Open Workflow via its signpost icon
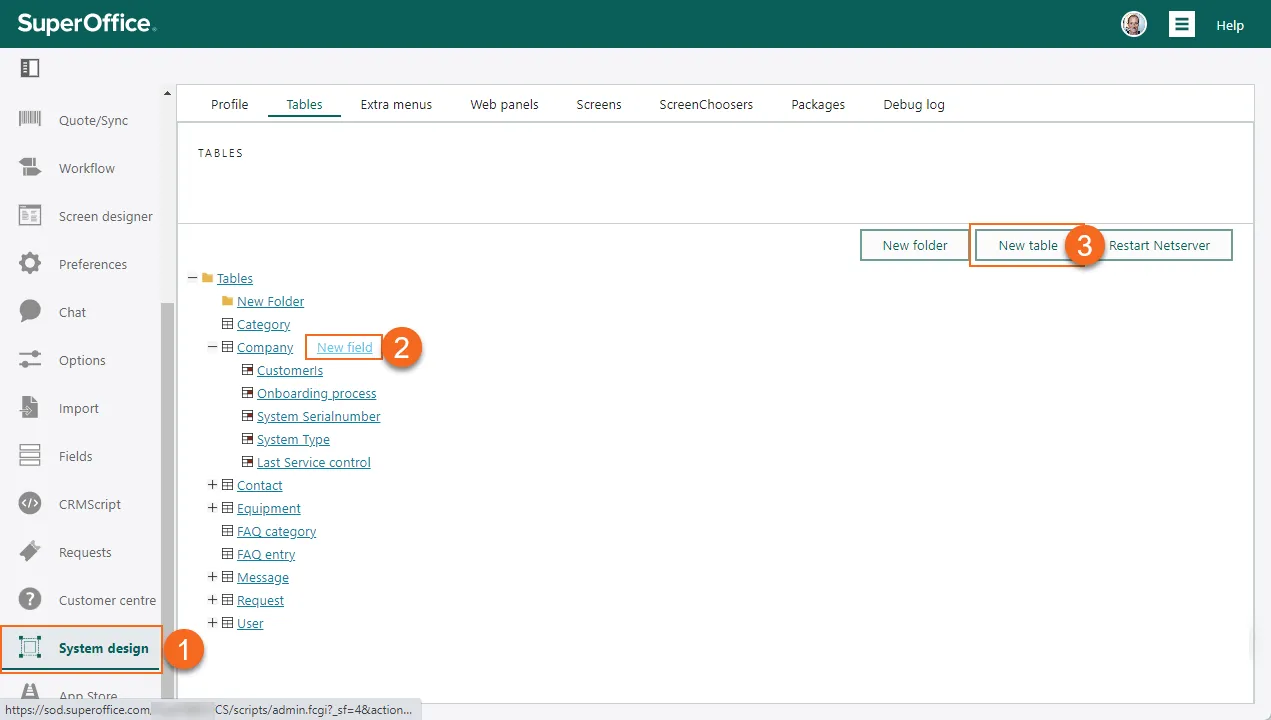This screenshot has height=720, width=1271. [30, 168]
